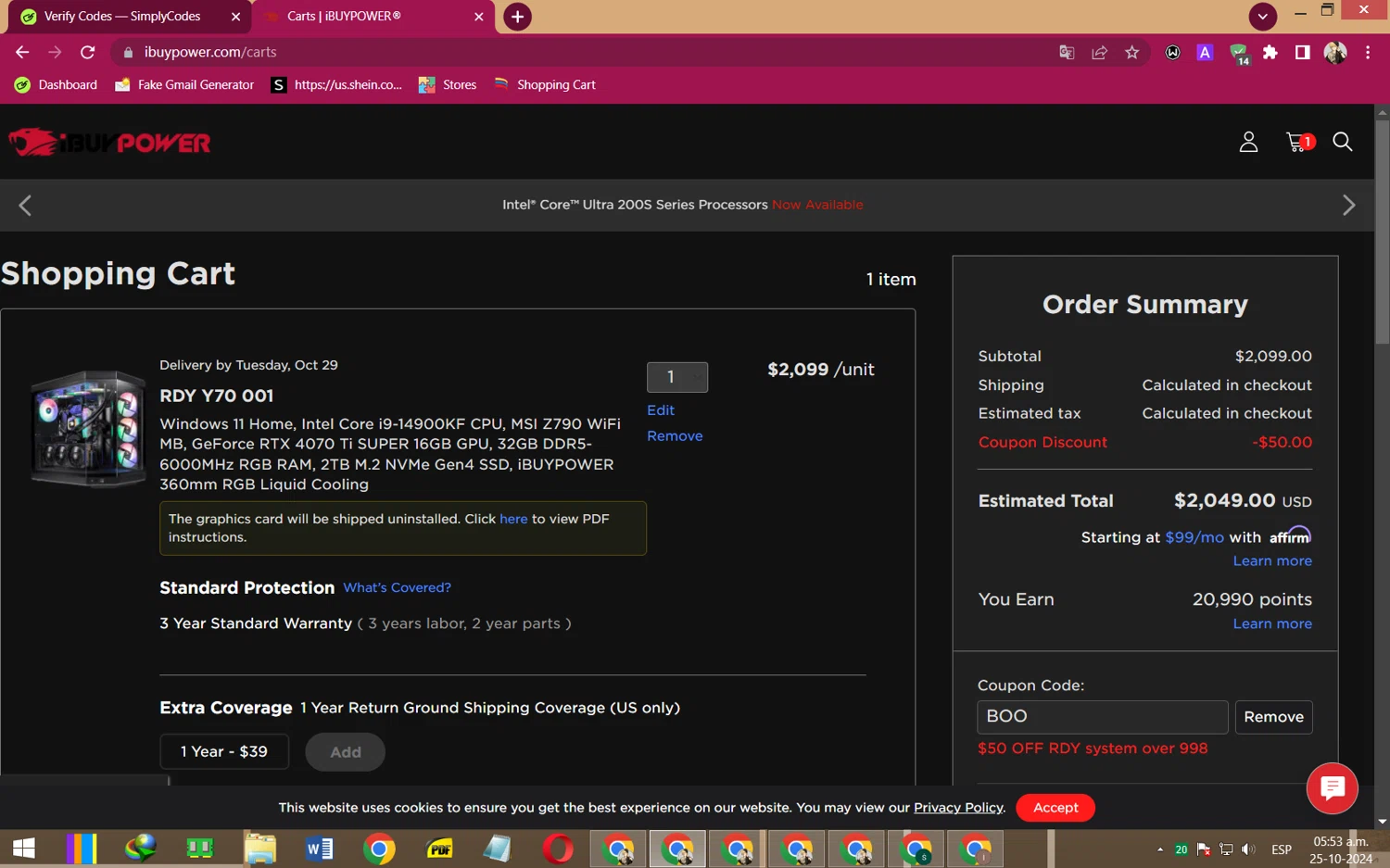Open the volume icon in system tray
This screenshot has height=868, width=1390.
[x=1248, y=849]
